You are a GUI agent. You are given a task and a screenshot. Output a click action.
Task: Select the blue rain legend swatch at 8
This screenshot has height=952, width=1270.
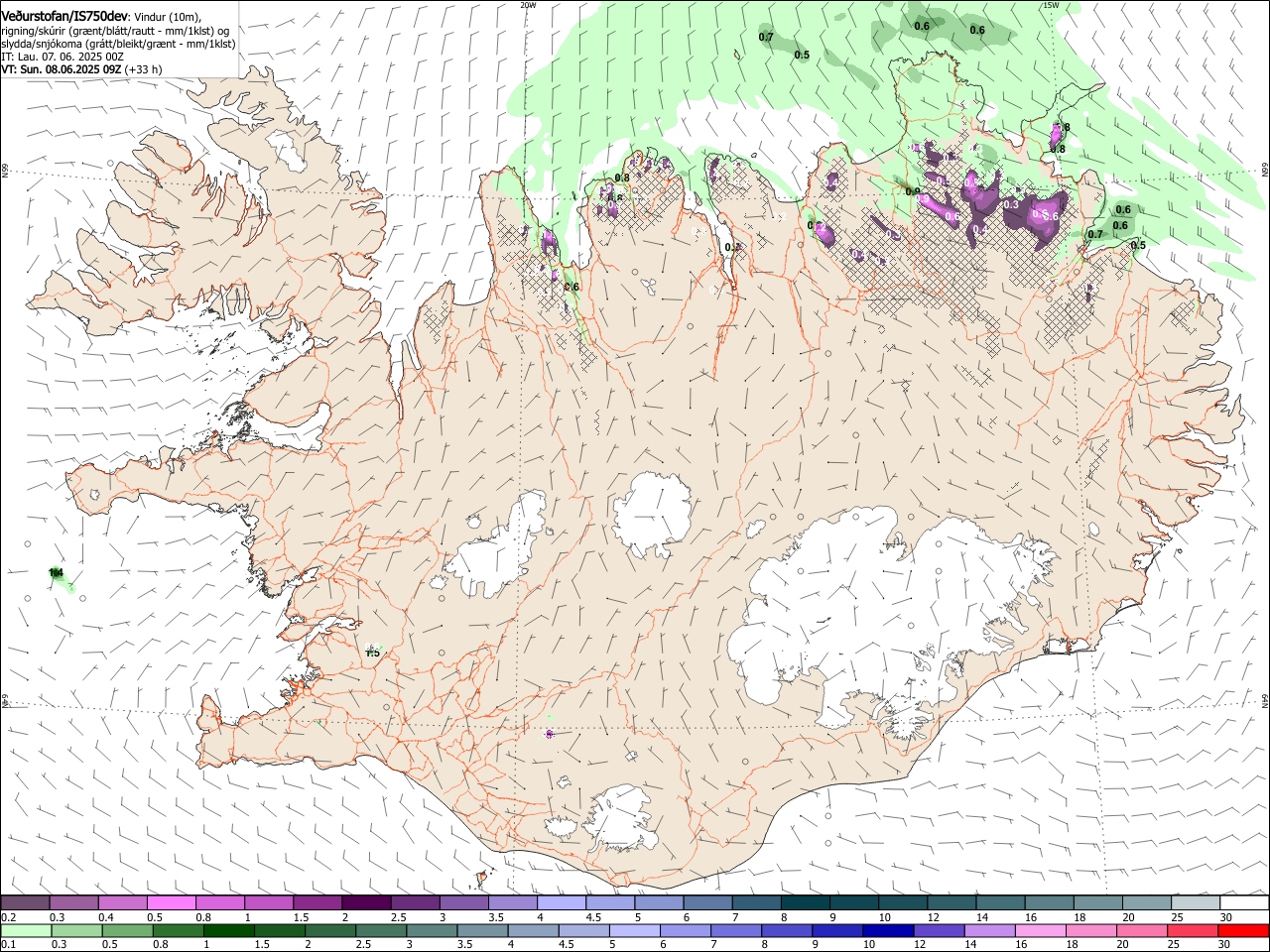[785, 930]
